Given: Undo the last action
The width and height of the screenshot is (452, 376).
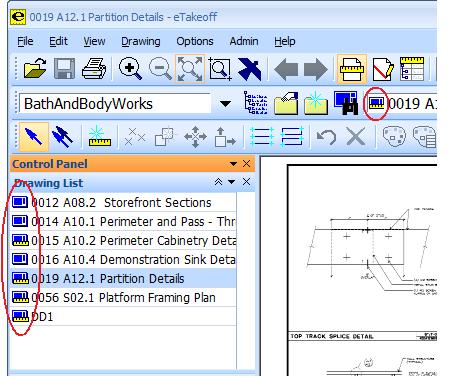Looking at the screenshot, I should (x=326, y=137).
